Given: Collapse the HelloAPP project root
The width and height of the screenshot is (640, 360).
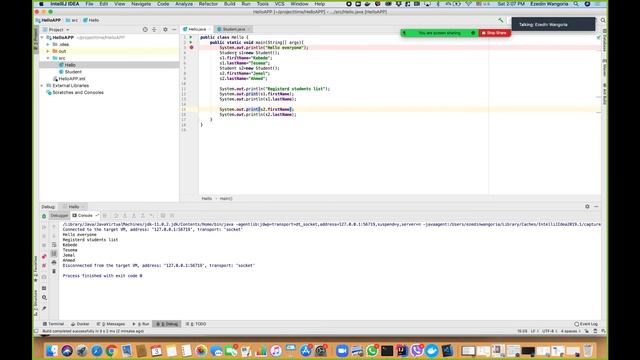Looking at the screenshot, I should [42, 38].
